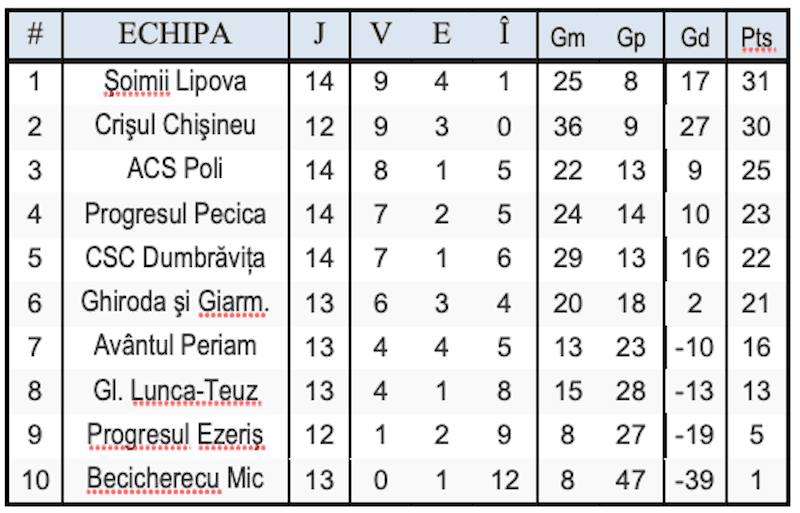This screenshot has height=513, width=800.
Task: Click the Becicherecu Mic team name
Action: point(175,479)
